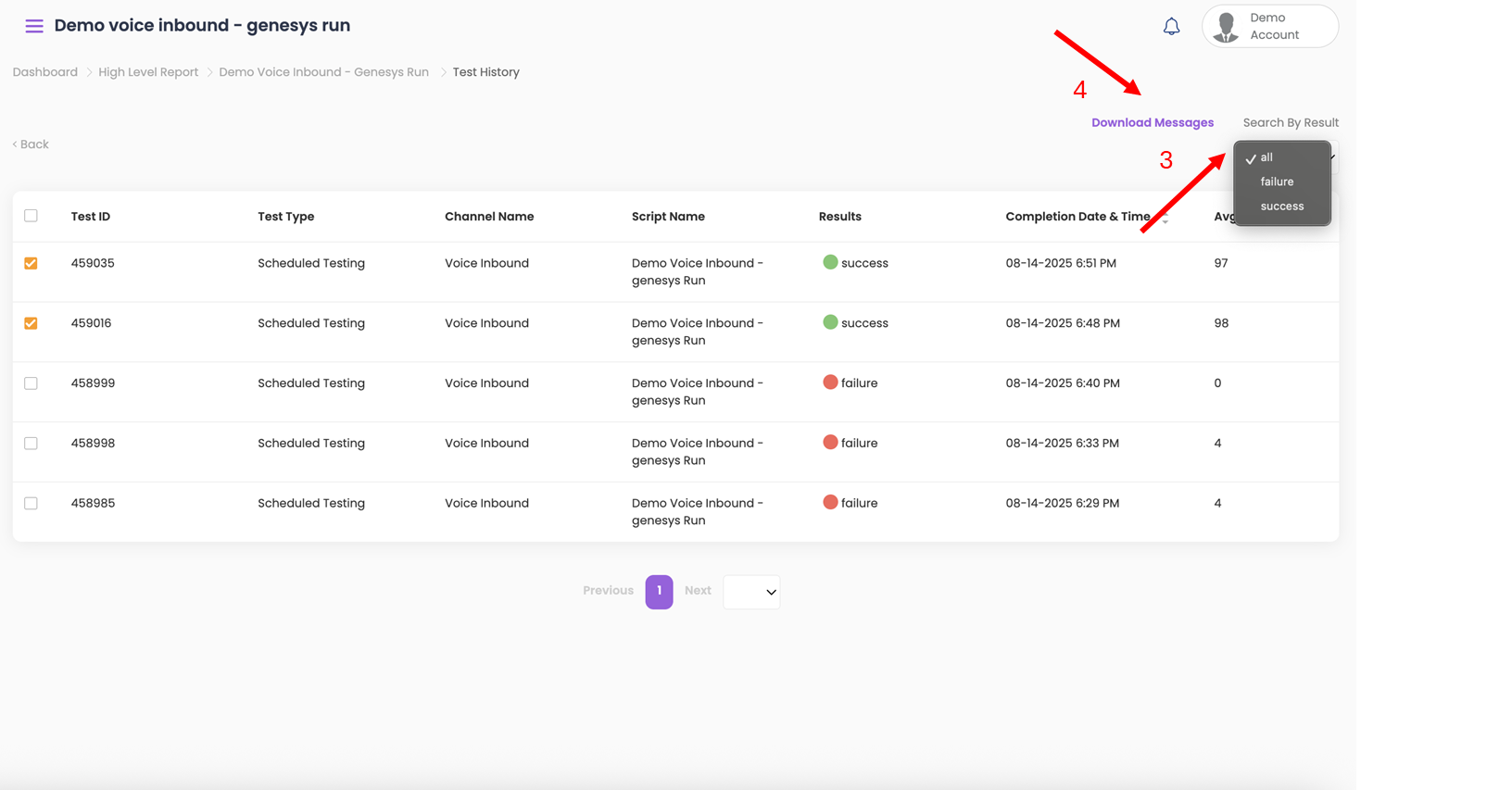Go to High Level Report breadcrumb
The height and width of the screenshot is (790, 1512).
pyautogui.click(x=148, y=72)
